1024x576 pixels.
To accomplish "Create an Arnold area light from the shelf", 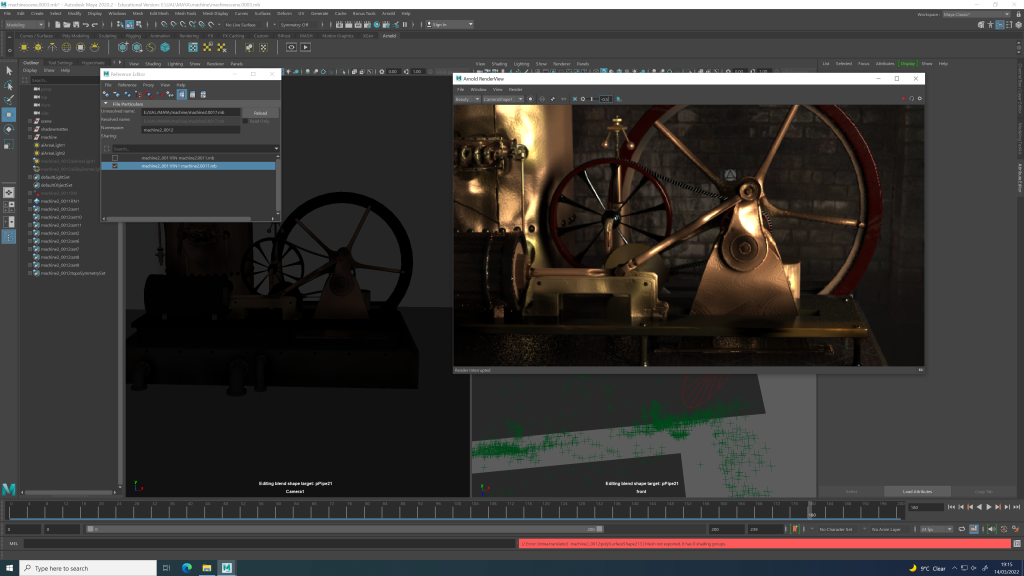I will (24, 48).
